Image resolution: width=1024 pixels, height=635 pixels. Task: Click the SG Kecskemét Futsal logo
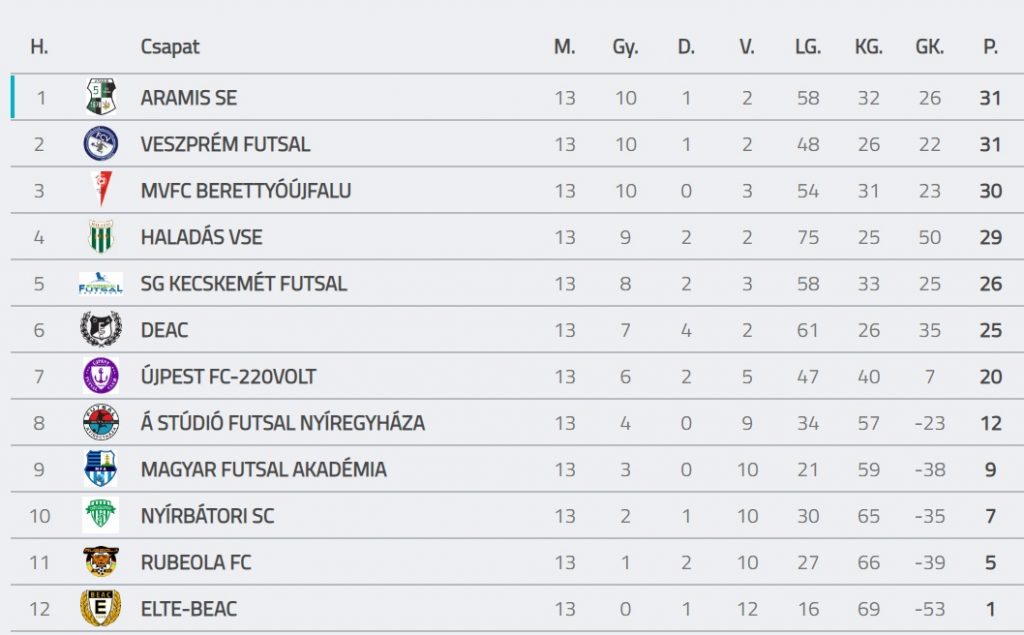pyautogui.click(x=101, y=284)
